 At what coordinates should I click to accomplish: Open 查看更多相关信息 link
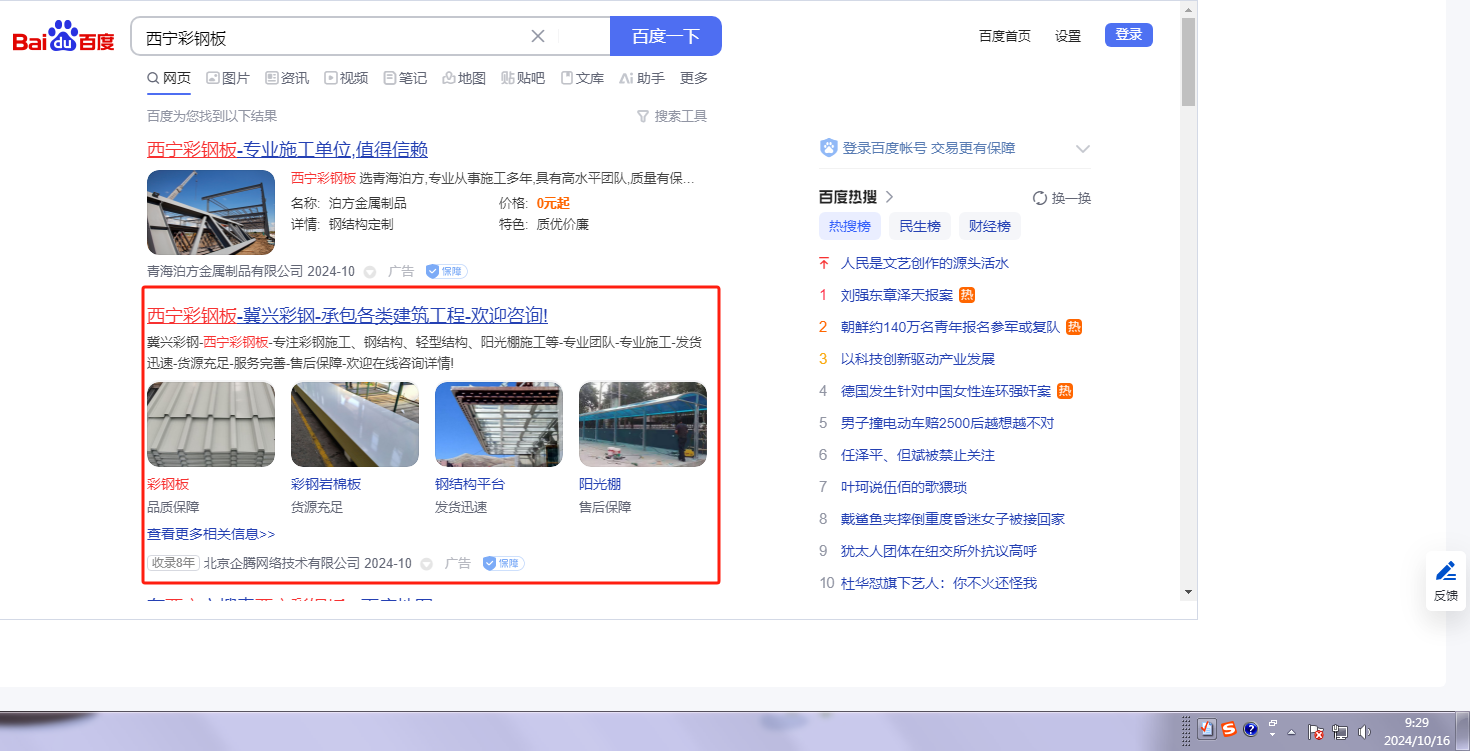(x=211, y=534)
